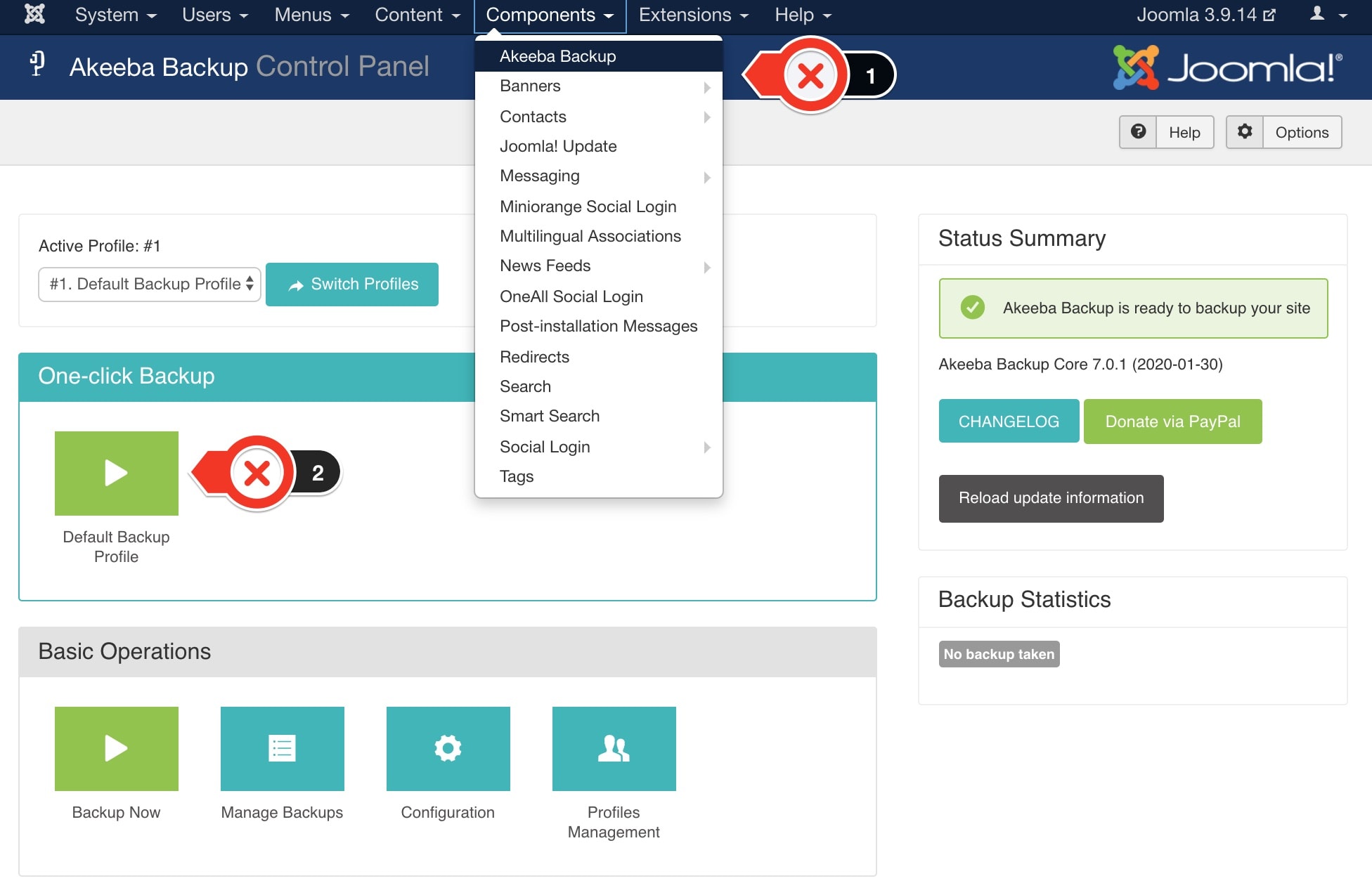Click the Help question mark icon
Viewport: 1372px width, 888px height.
pyautogui.click(x=1138, y=131)
